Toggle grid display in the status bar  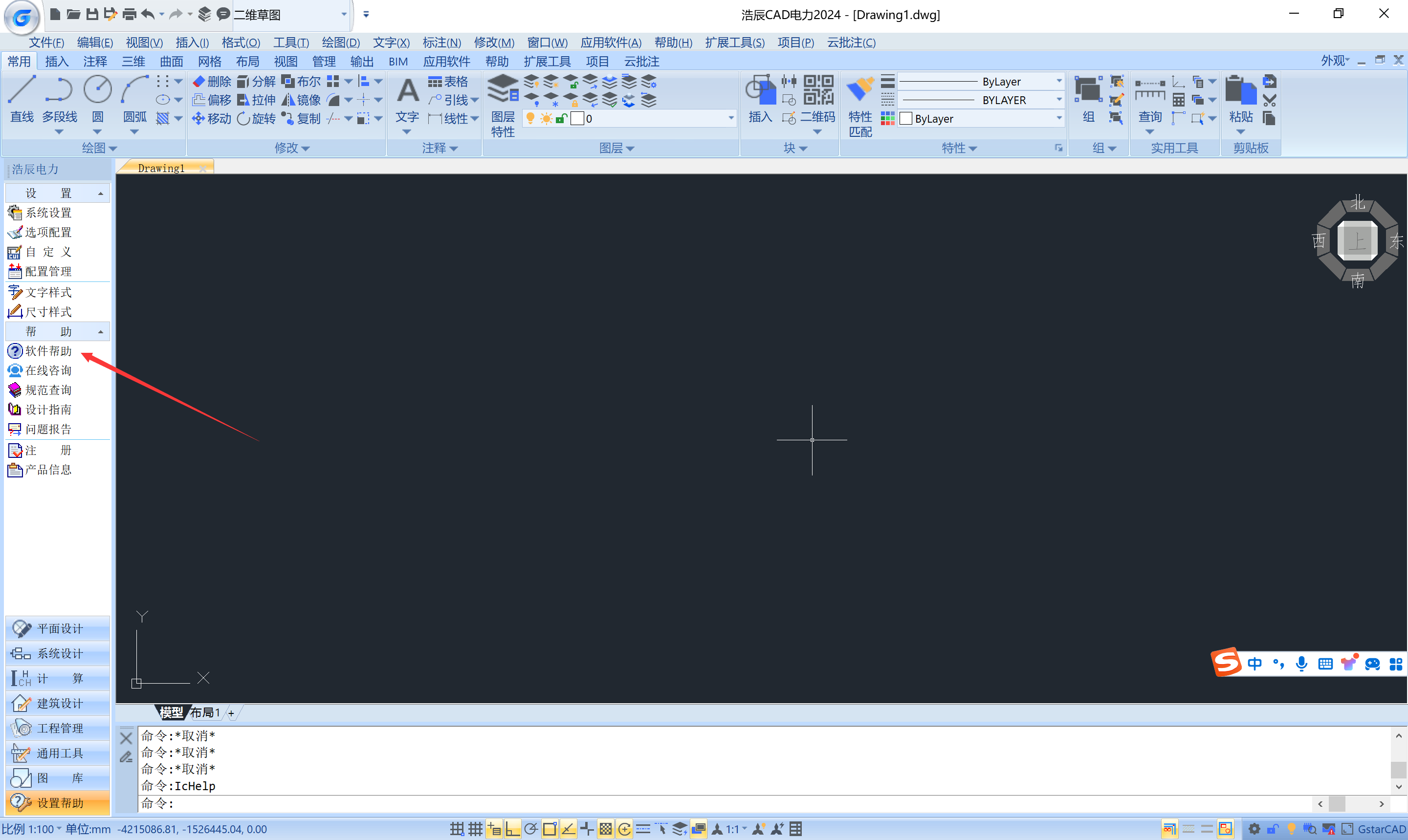(x=475, y=829)
